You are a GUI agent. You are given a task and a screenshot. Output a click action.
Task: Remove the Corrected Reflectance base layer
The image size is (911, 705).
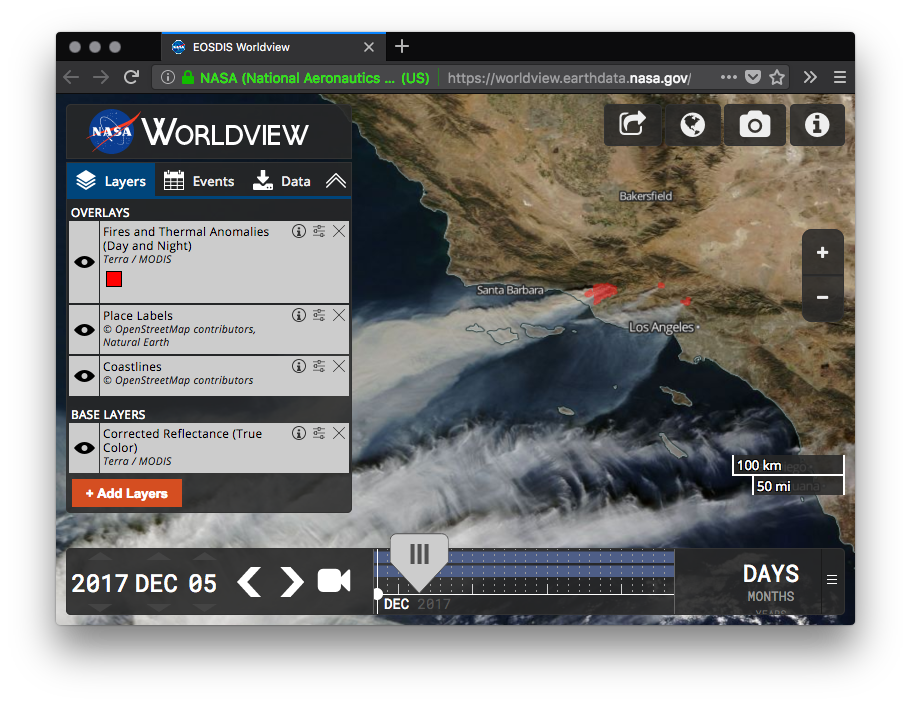tap(339, 433)
